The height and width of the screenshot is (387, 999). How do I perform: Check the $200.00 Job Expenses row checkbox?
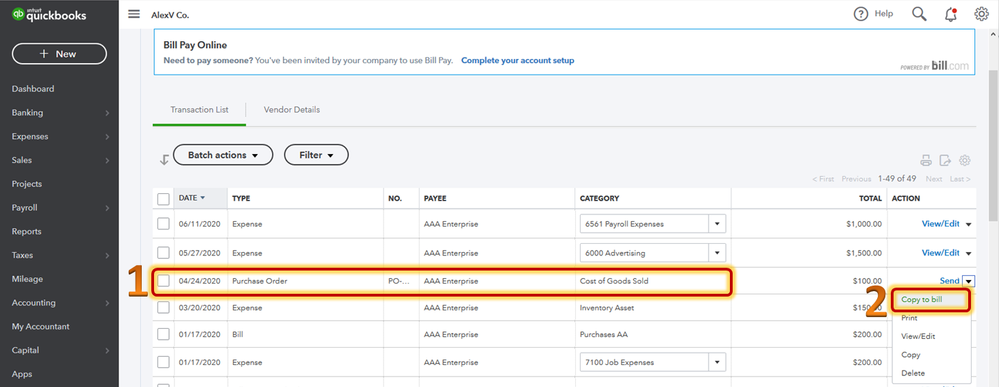click(x=164, y=362)
